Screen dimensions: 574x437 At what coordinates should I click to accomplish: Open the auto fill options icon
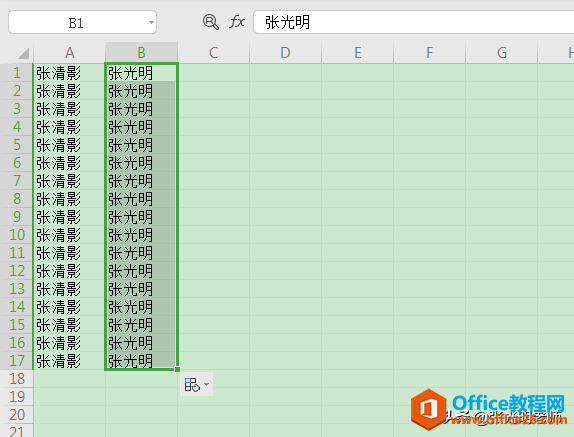click(192, 385)
